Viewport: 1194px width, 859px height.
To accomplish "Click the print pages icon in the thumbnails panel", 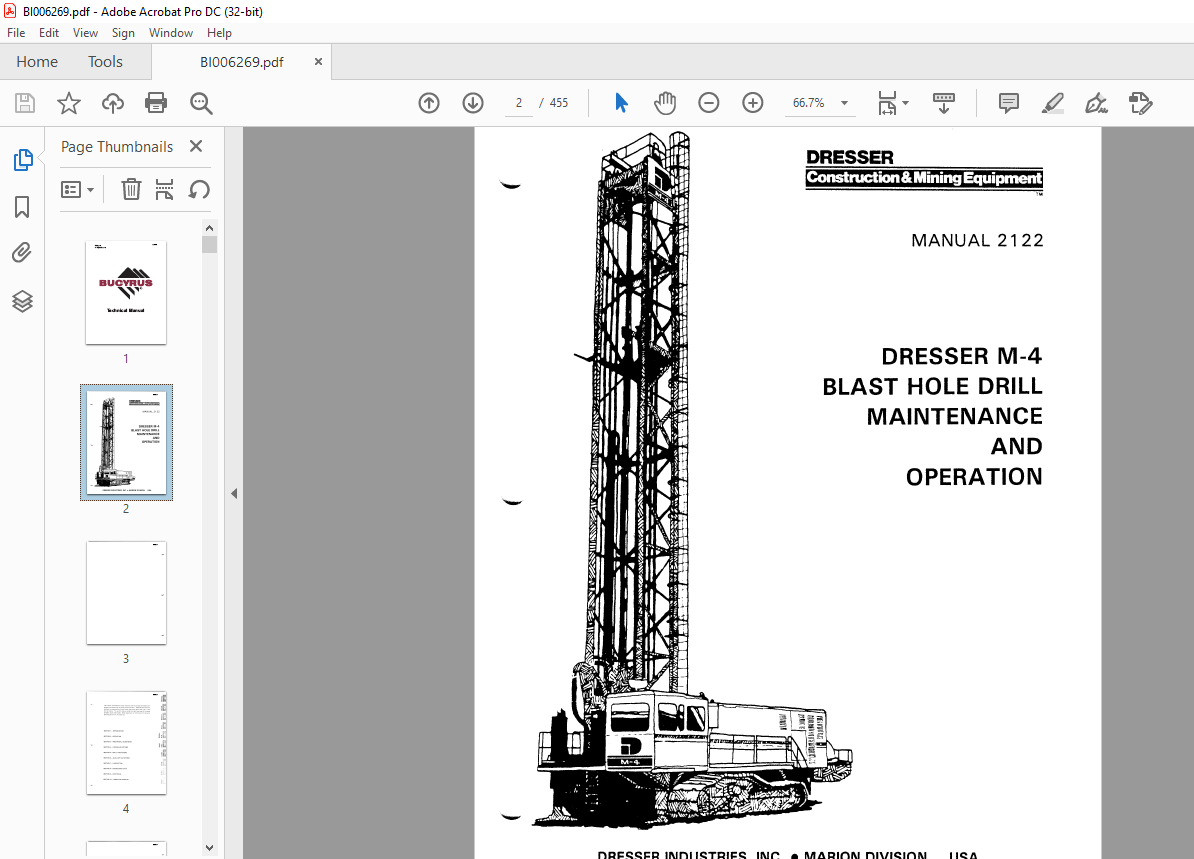I will (164, 189).
